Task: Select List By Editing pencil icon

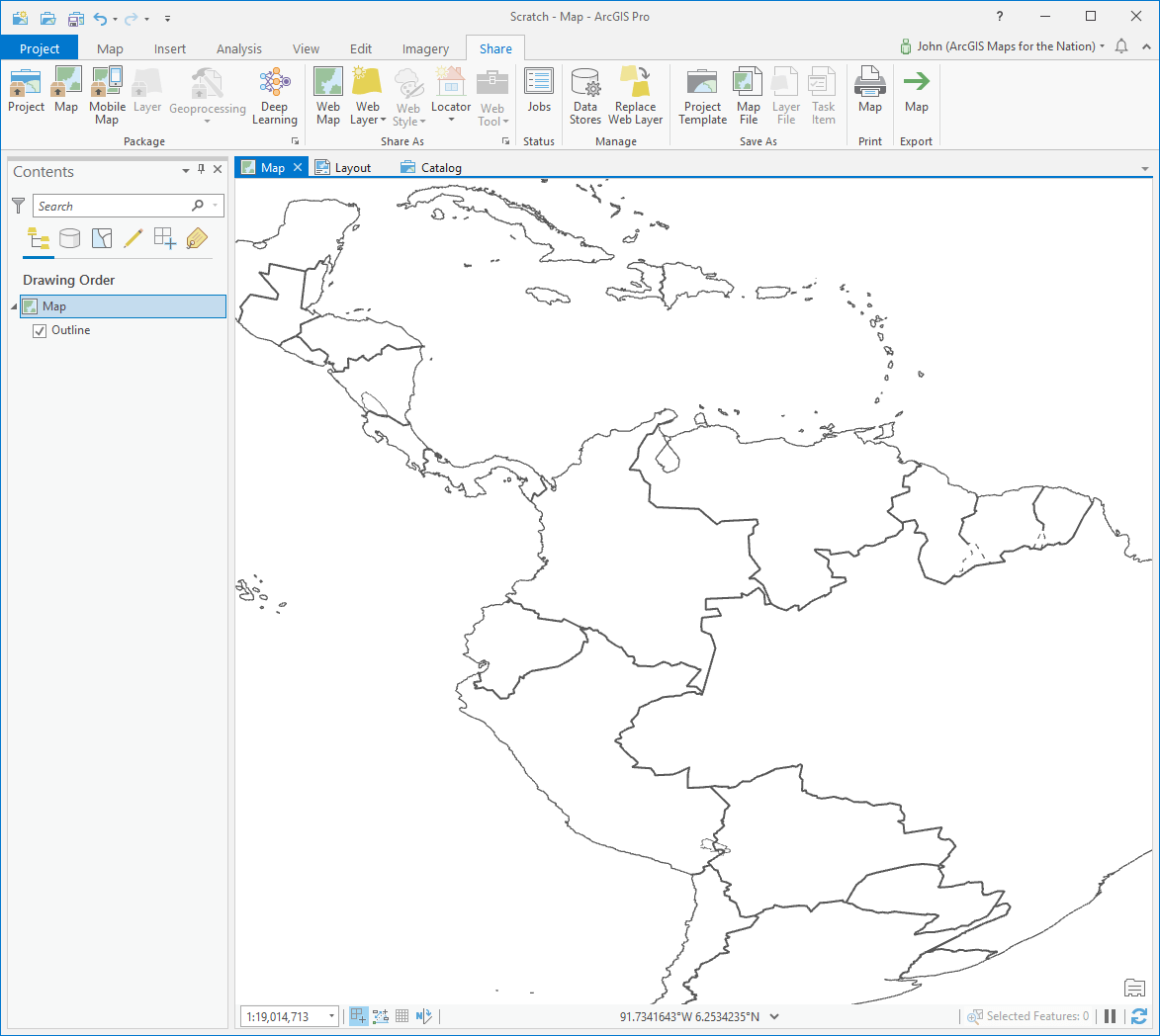Action: click(134, 238)
